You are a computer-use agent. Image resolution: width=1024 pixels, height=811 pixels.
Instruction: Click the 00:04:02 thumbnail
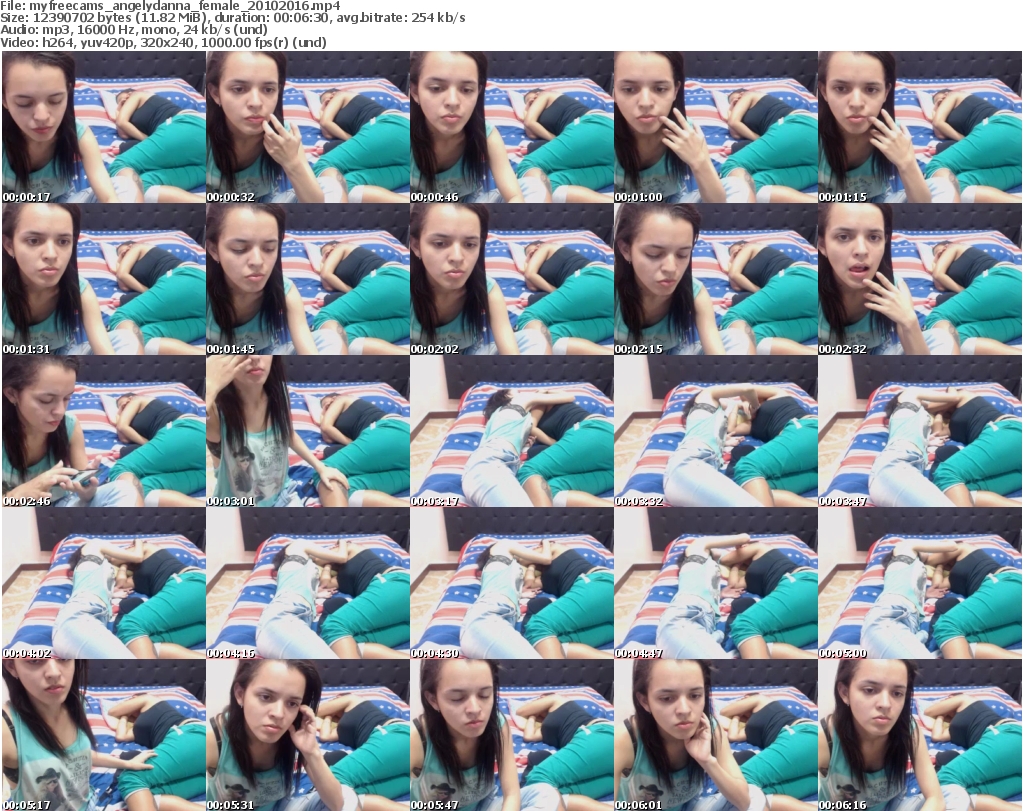pos(104,583)
